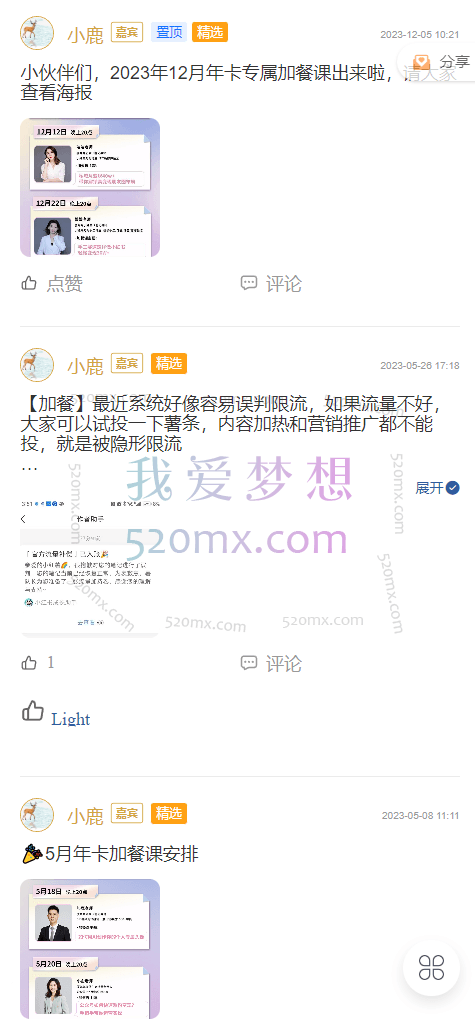Open the December course poster thumbnail

coord(90,187)
